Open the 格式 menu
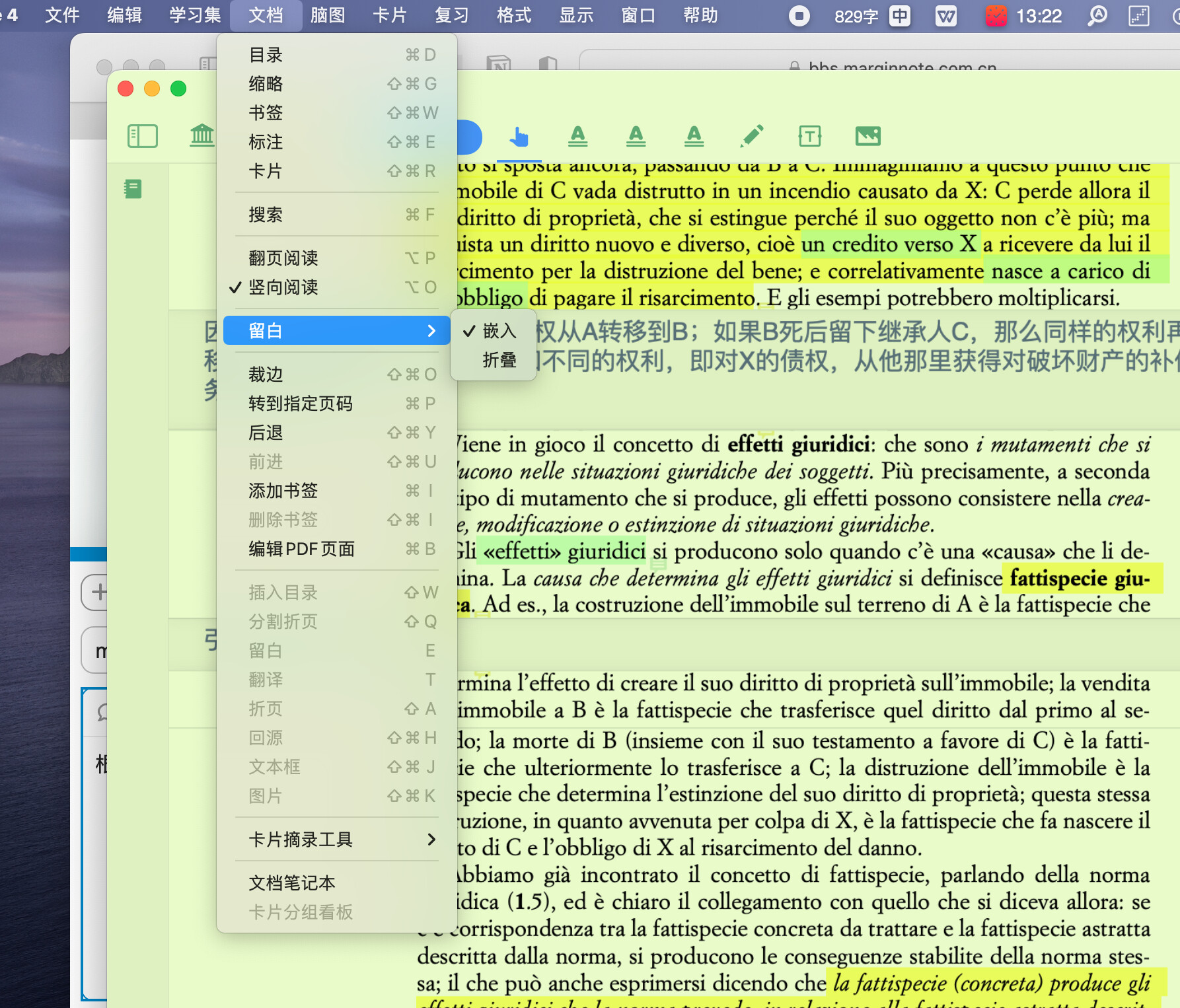Image resolution: width=1180 pixels, height=1008 pixels. coord(514,15)
